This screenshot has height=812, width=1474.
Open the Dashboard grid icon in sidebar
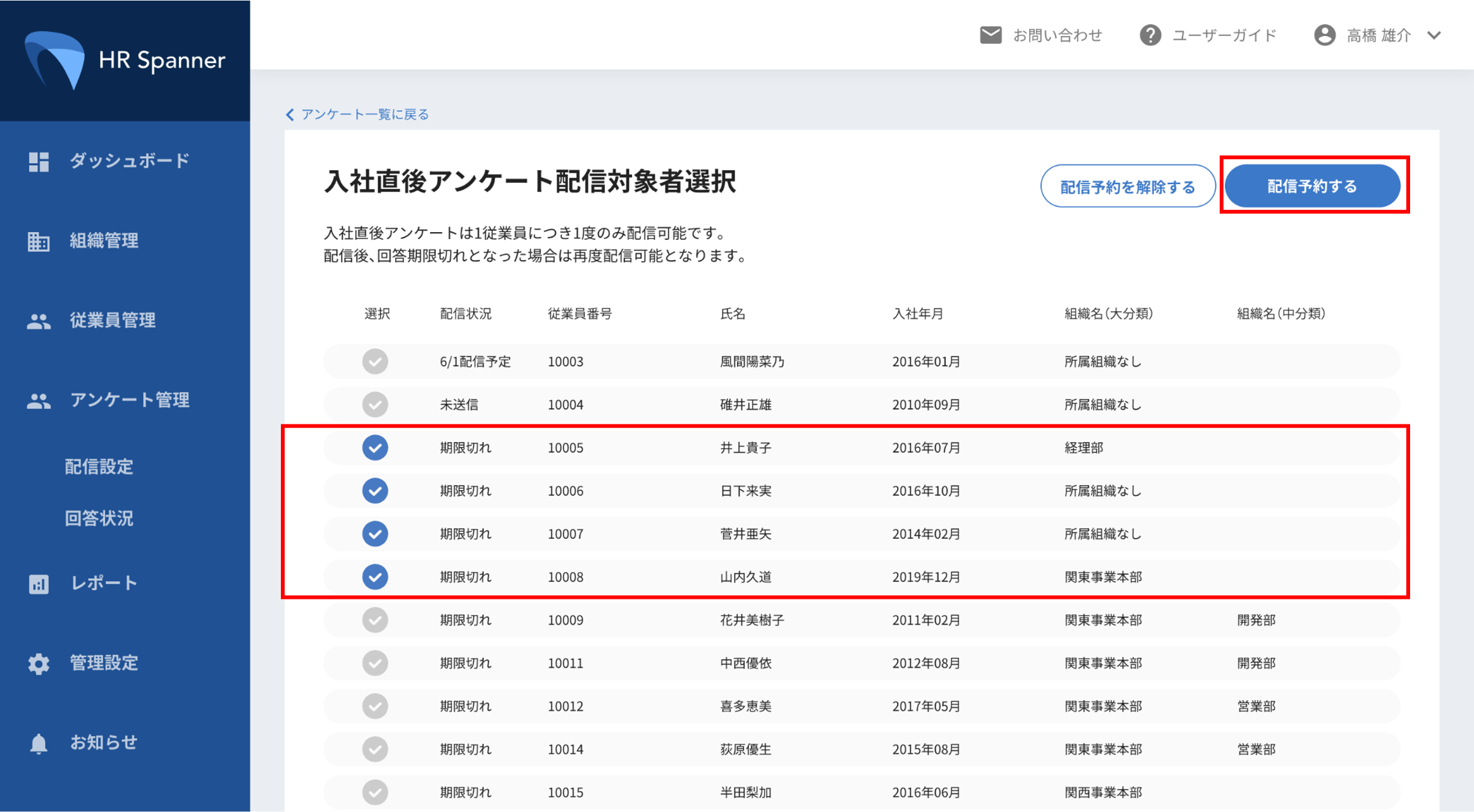[x=39, y=162]
